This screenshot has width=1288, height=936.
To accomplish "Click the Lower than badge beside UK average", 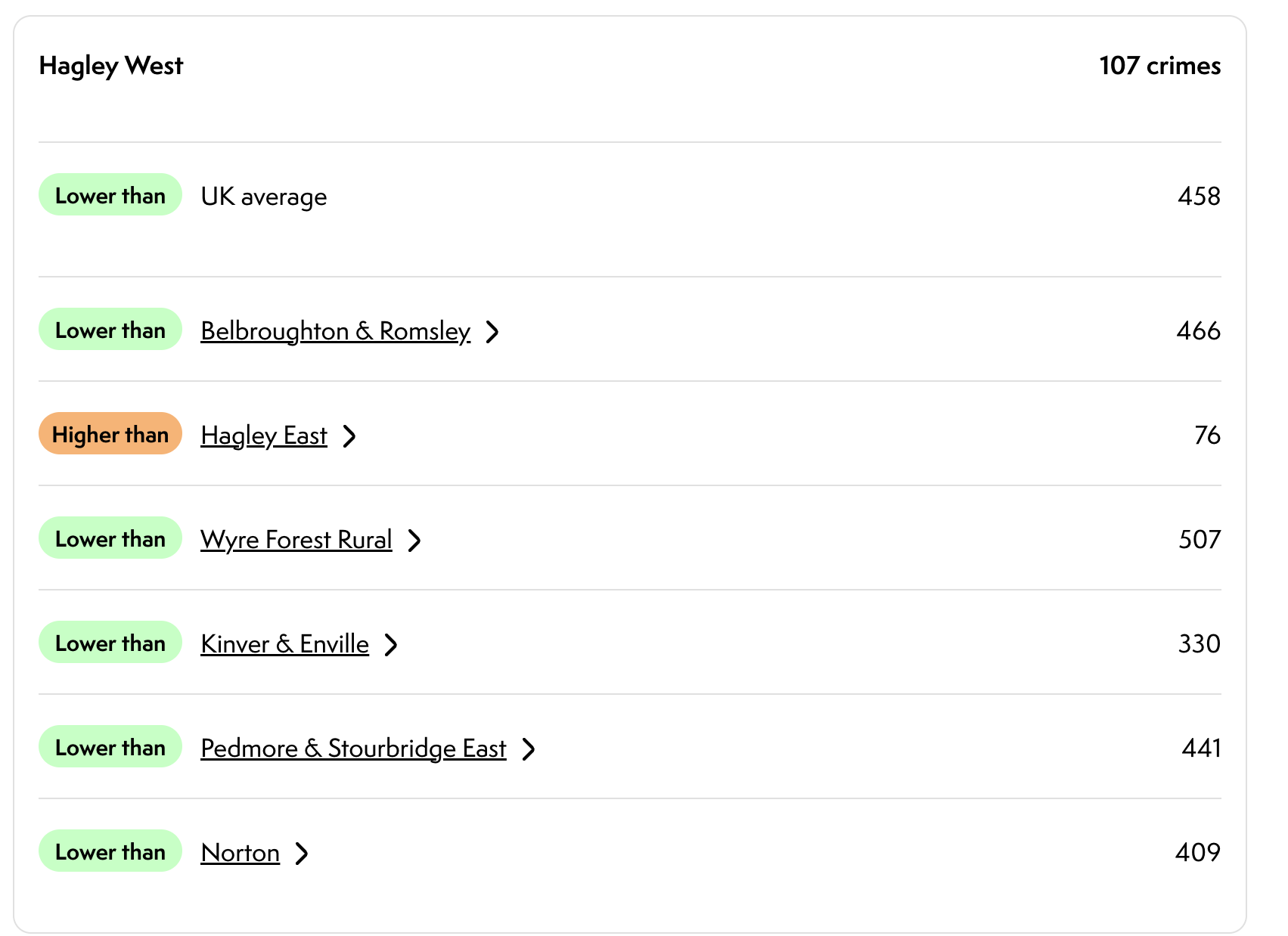I will pyautogui.click(x=110, y=195).
